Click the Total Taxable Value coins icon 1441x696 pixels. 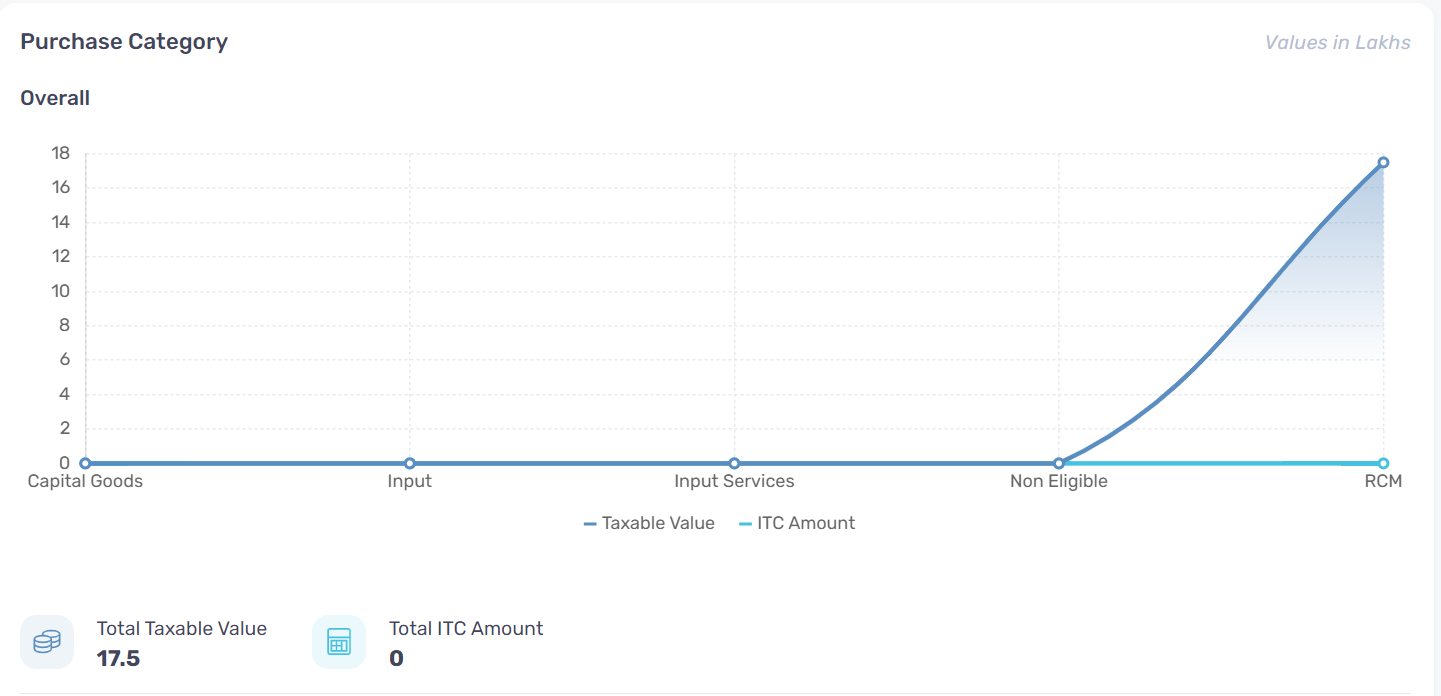[x=47, y=642]
